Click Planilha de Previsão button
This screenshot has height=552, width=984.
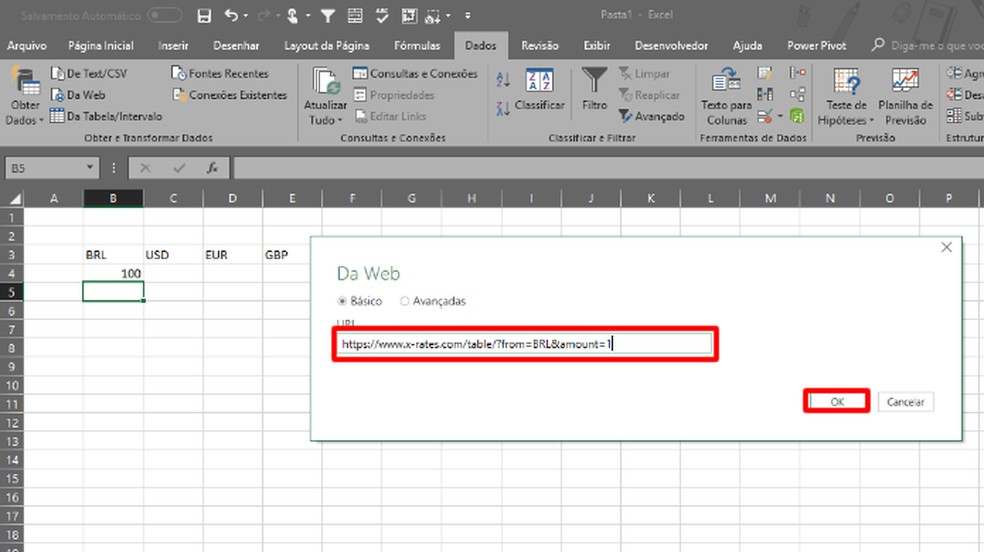point(905,96)
